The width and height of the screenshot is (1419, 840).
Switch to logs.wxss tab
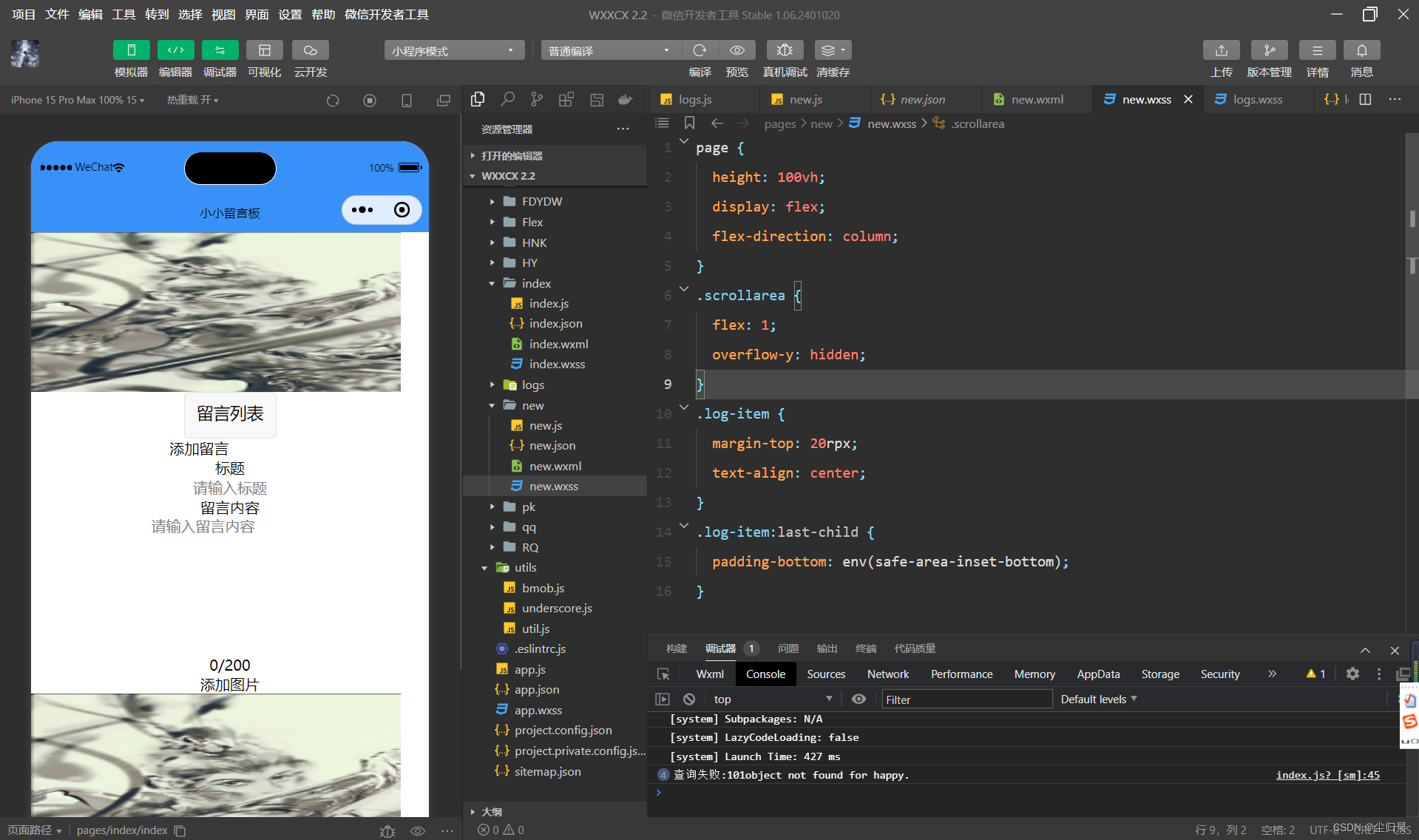click(x=1259, y=99)
